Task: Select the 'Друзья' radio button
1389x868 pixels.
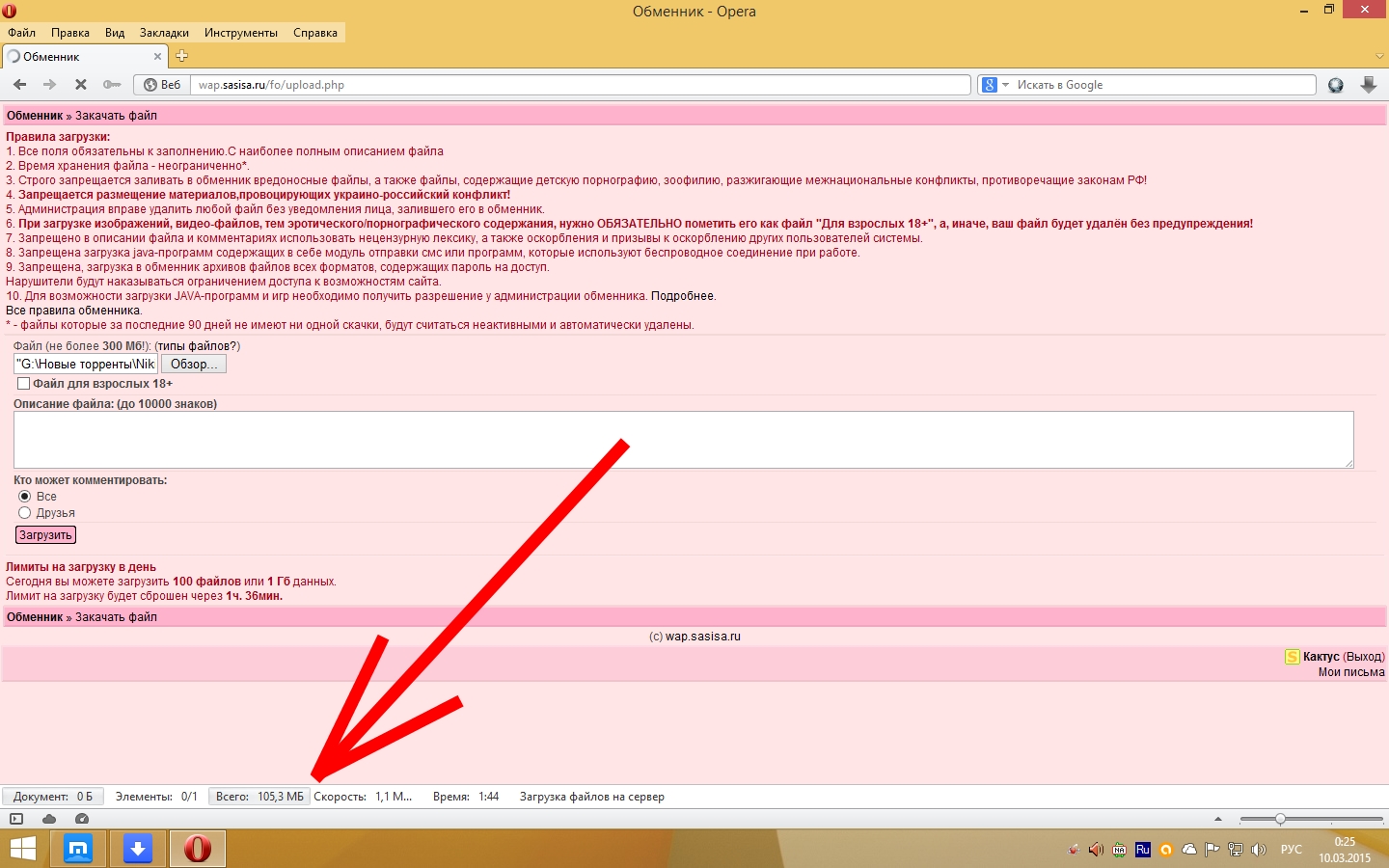Action: (25, 513)
